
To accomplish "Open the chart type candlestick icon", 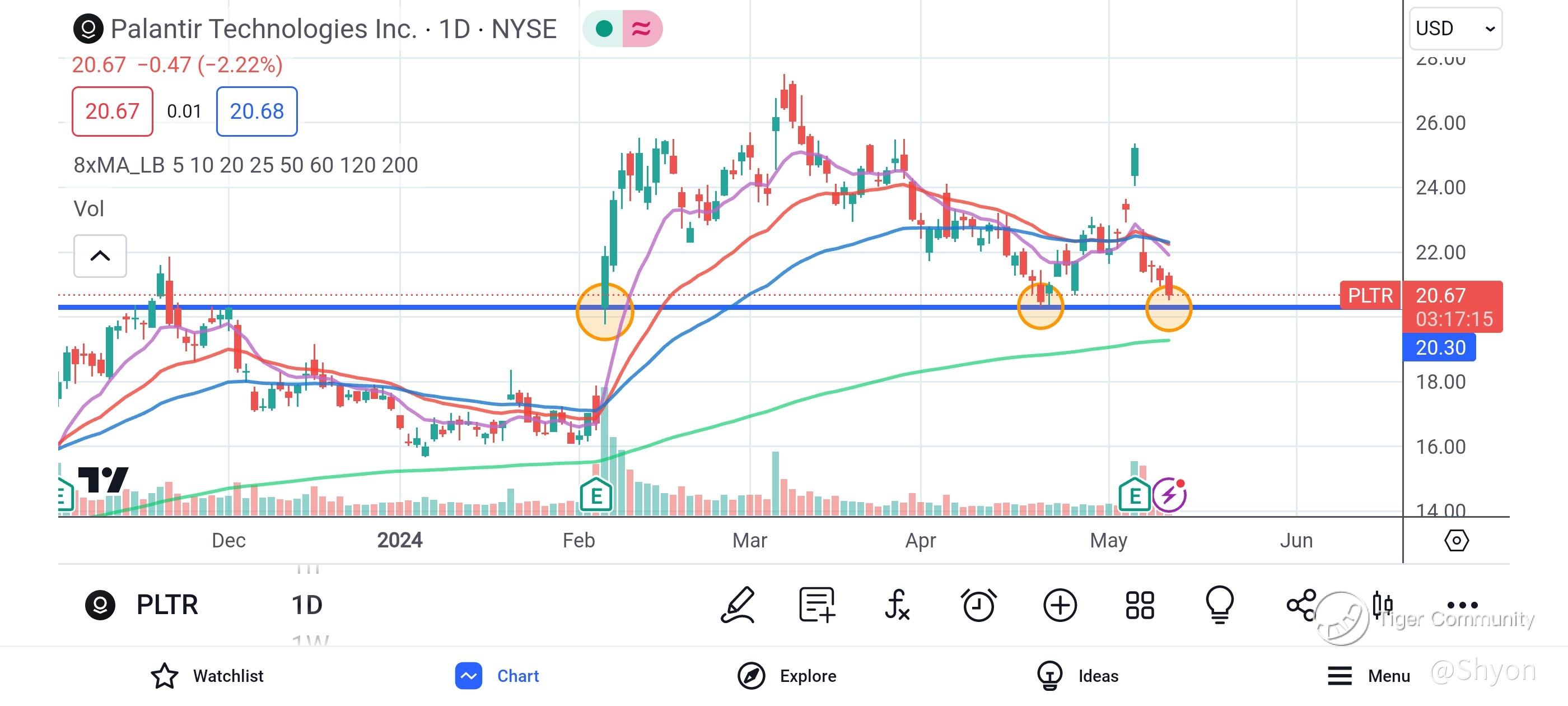I will coord(1382,605).
